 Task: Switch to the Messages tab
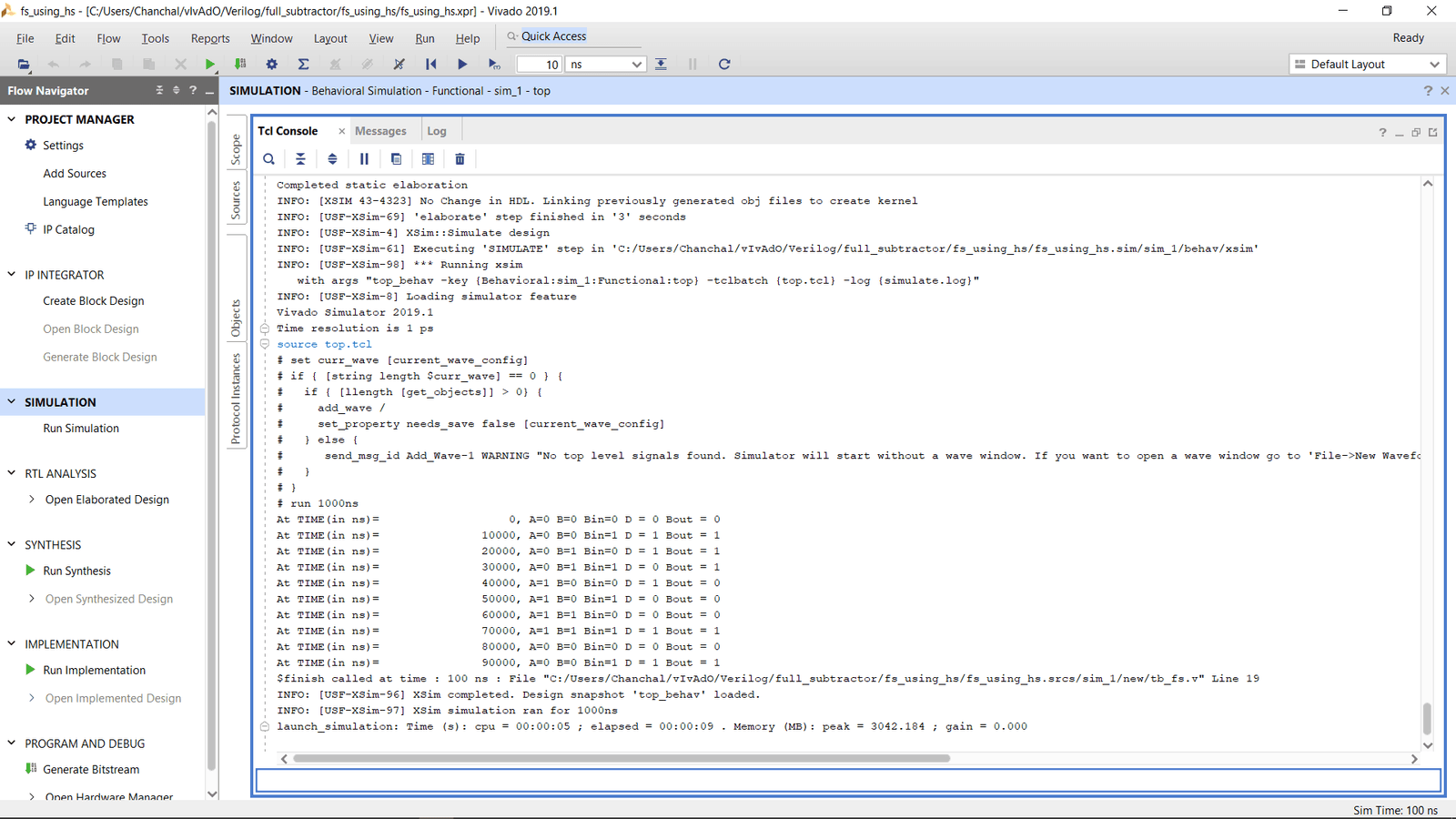(380, 131)
